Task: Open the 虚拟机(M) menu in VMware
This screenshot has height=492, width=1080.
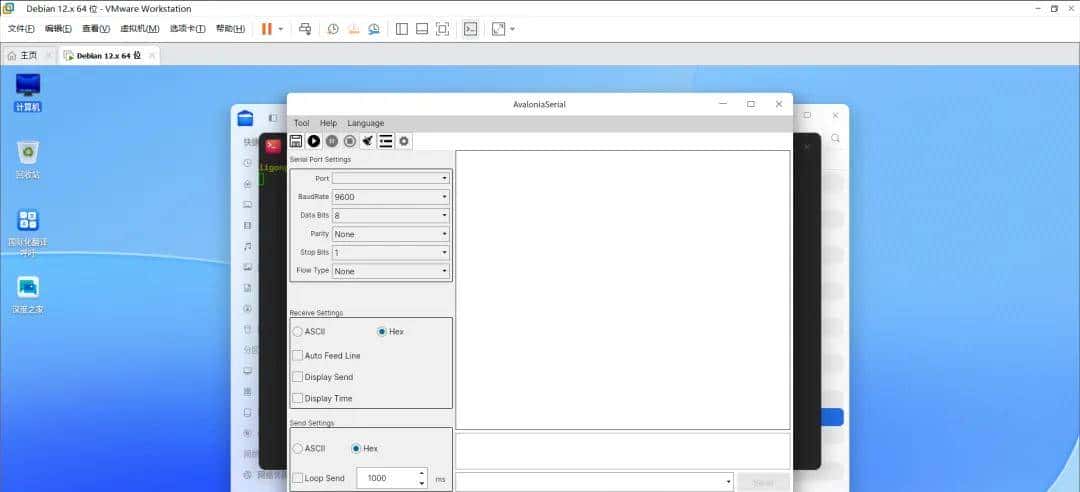Action: (x=140, y=29)
